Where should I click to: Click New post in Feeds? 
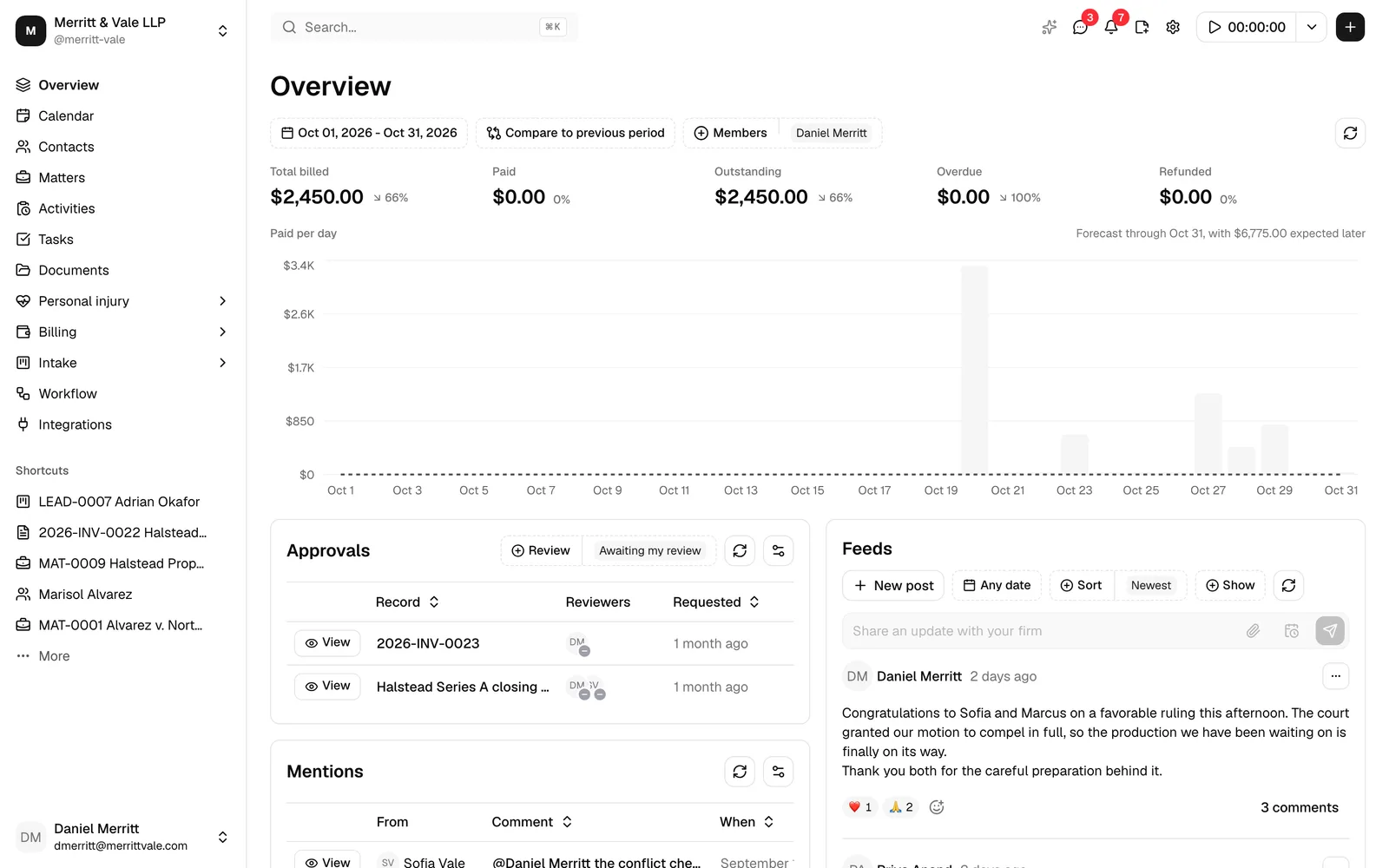pos(893,585)
